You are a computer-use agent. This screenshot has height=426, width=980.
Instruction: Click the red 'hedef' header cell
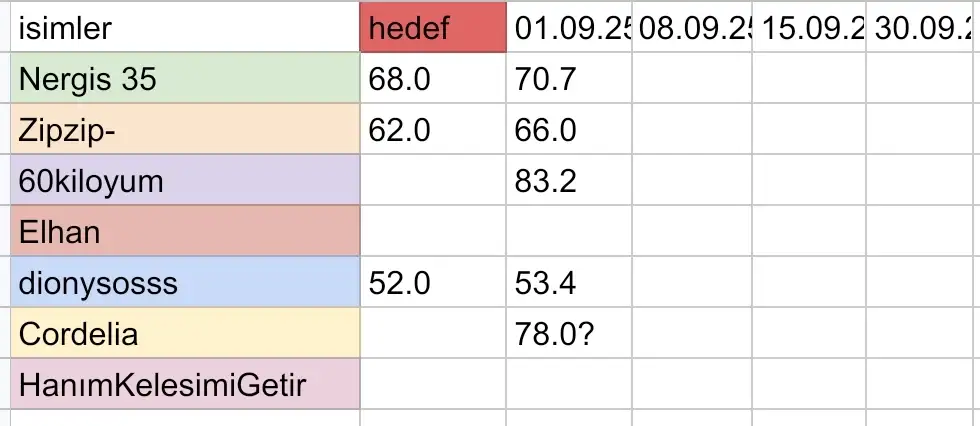pyautogui.click(x=432, y=28)
